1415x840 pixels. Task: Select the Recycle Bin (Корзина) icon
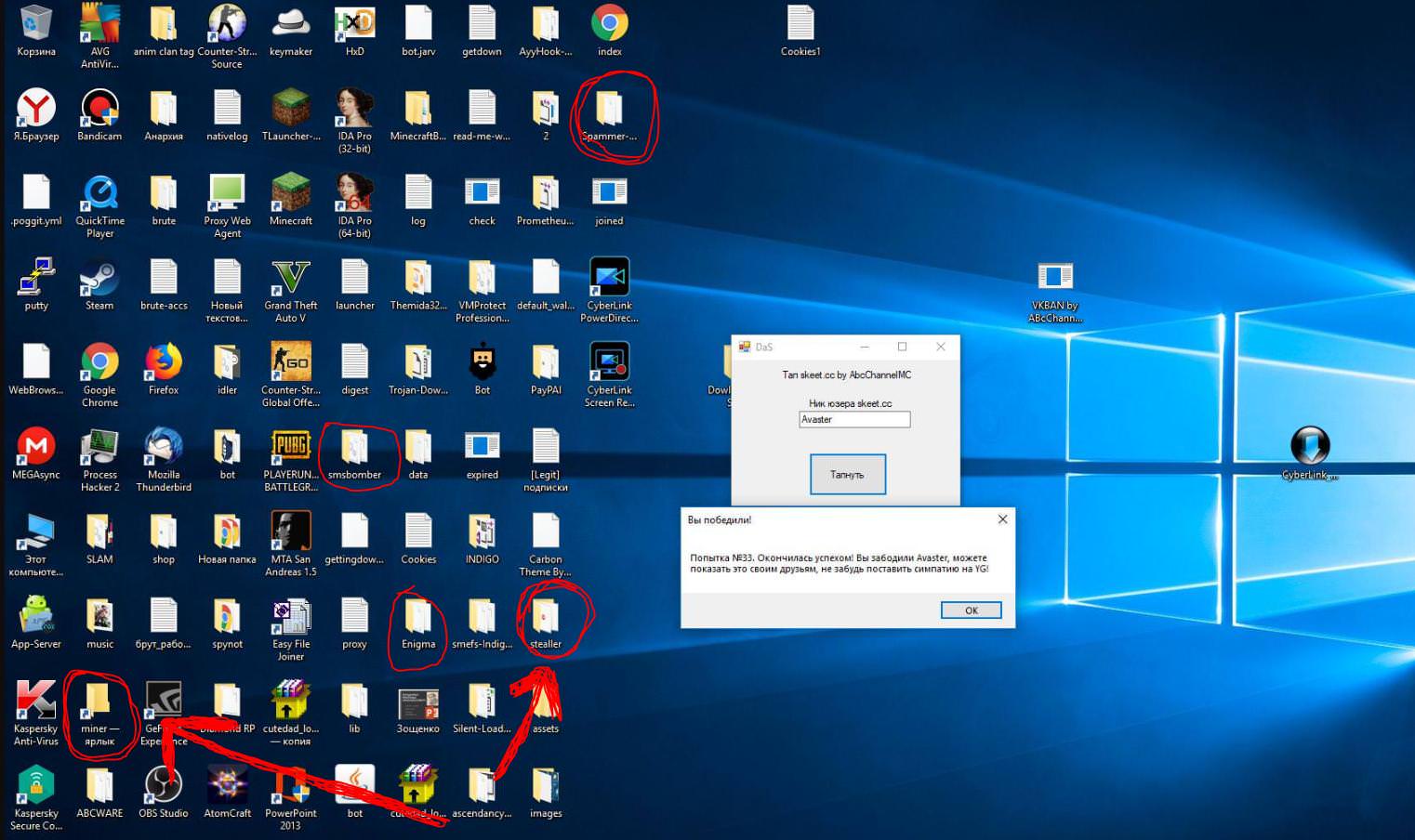tap(36, 25)
